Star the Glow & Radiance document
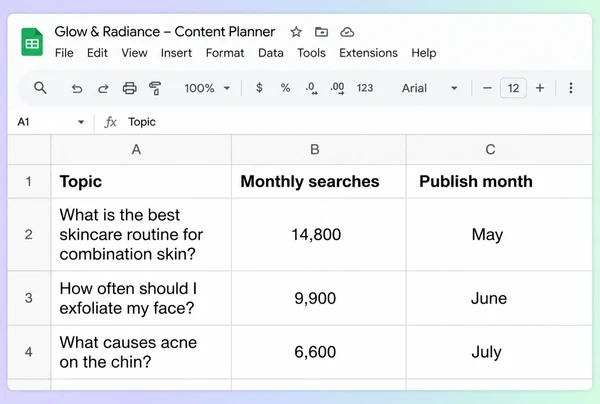600x404 pixels. point(296,32)
